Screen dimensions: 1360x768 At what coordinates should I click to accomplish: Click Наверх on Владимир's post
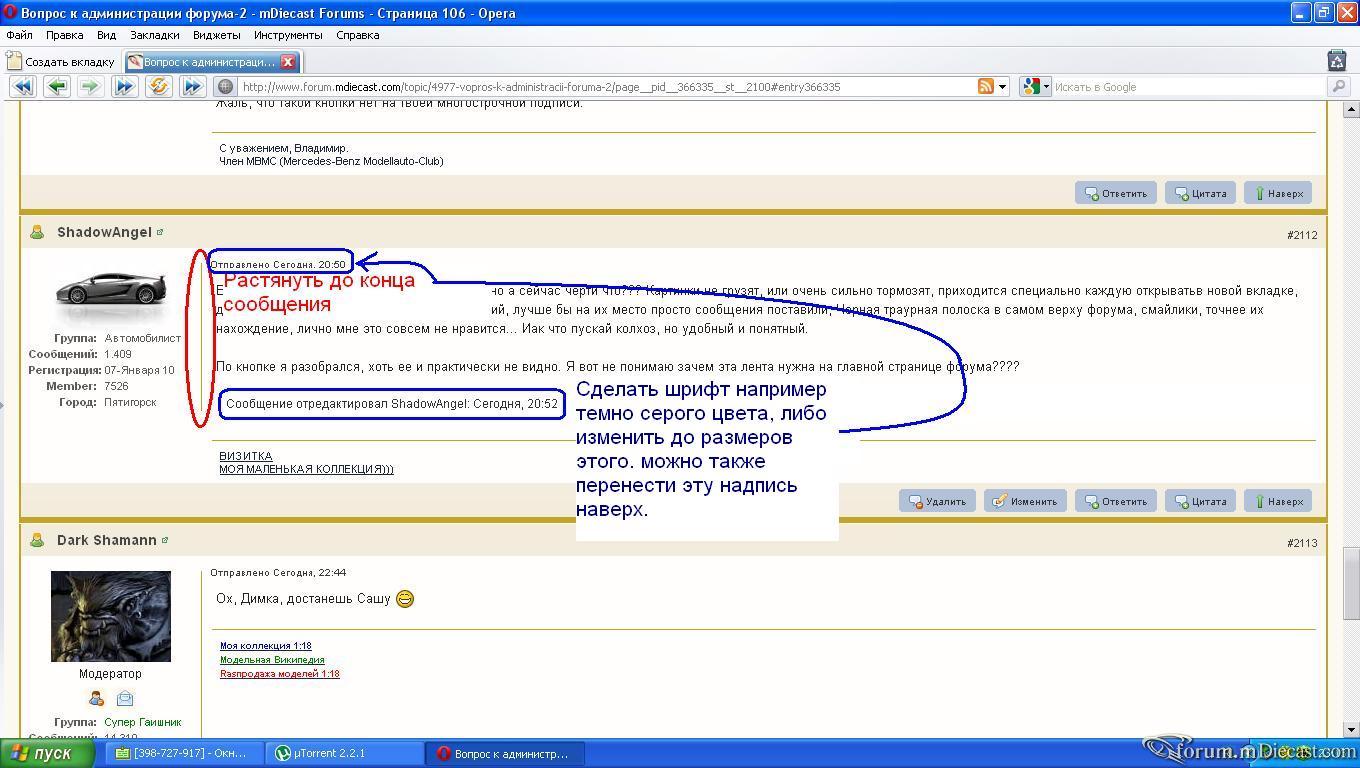coord(1278,193)
